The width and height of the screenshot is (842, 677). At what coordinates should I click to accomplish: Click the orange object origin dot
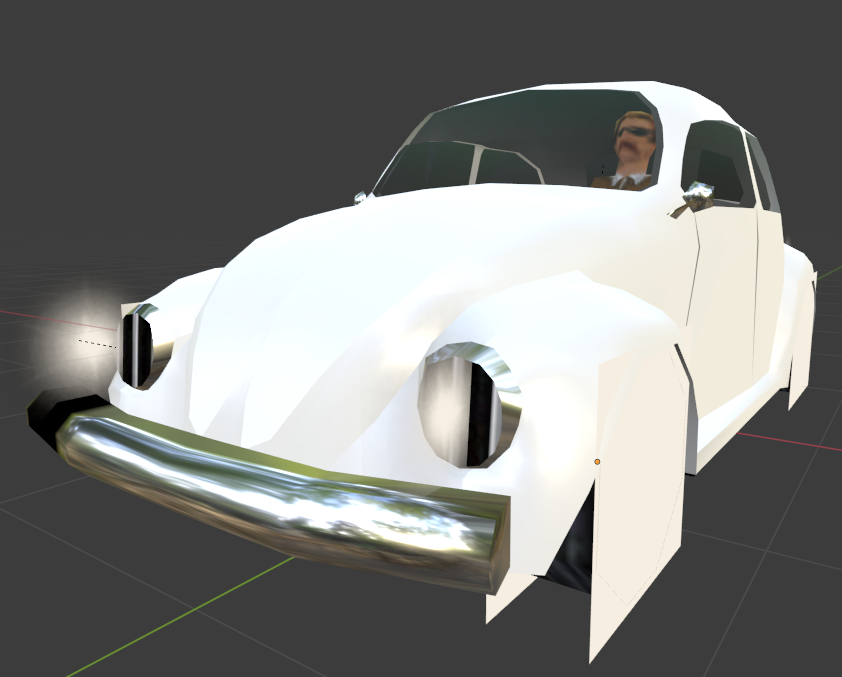[597, 462]
